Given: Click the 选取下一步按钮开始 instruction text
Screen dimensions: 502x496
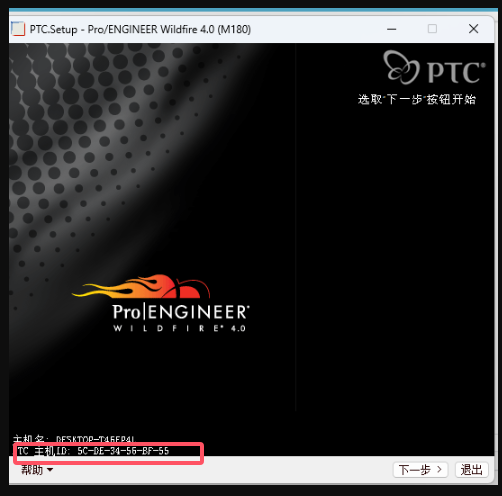Looking at the screenshot, I should pyautogui.click(x=417, y=99).
